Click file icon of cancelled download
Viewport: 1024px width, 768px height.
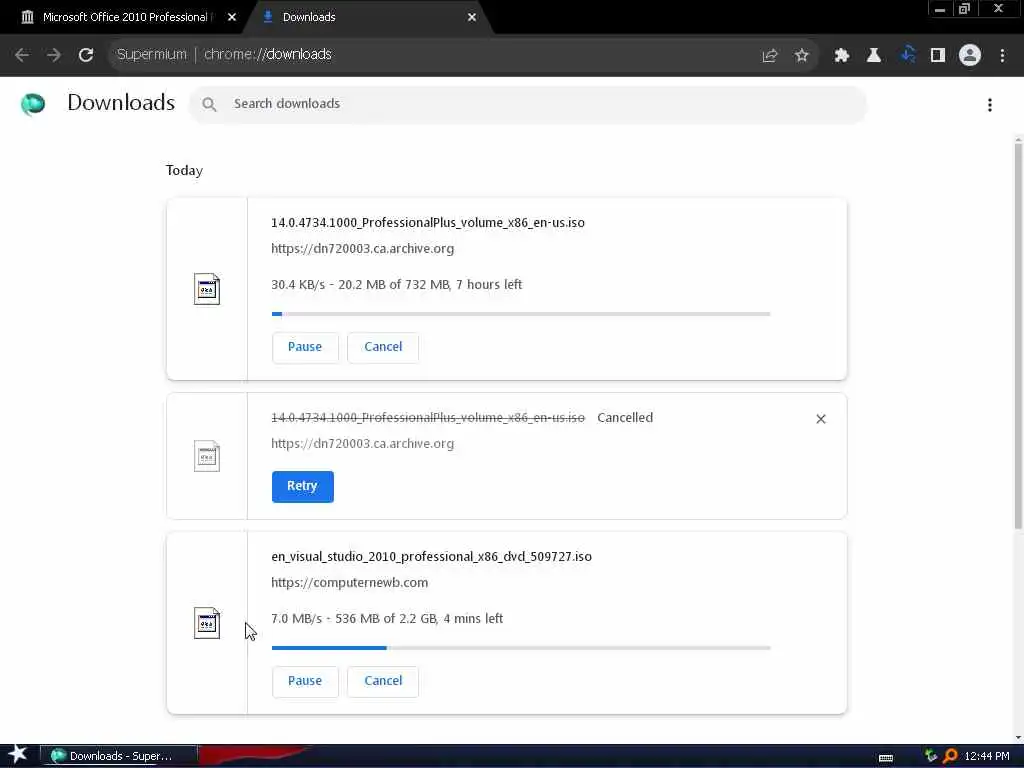coord(207,456)
